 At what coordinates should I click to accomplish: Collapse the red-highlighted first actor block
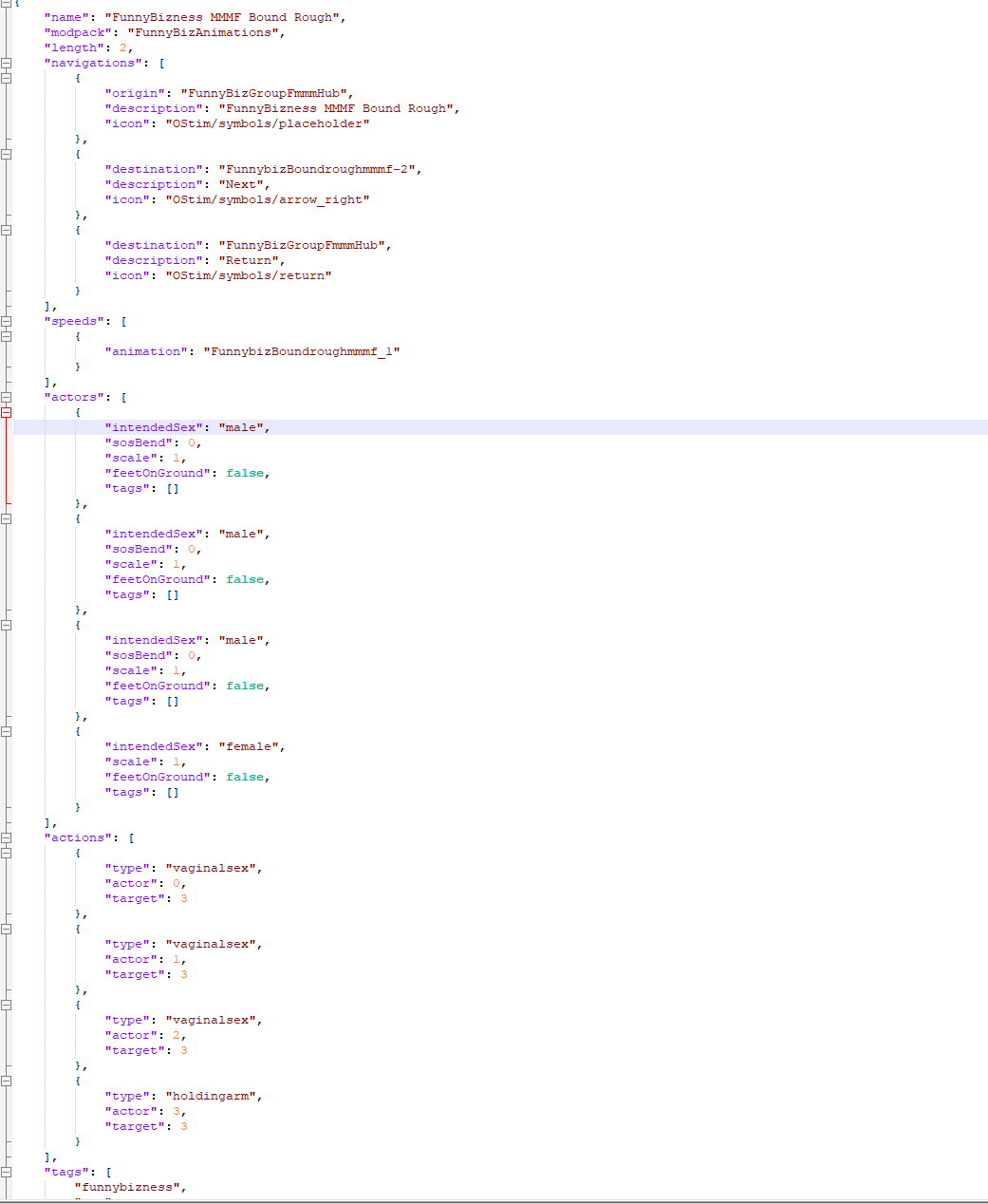coord(6,412)
